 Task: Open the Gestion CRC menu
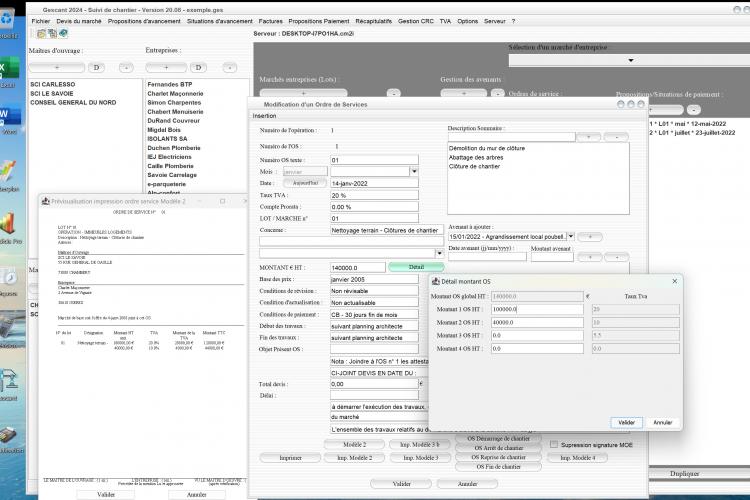416,21
